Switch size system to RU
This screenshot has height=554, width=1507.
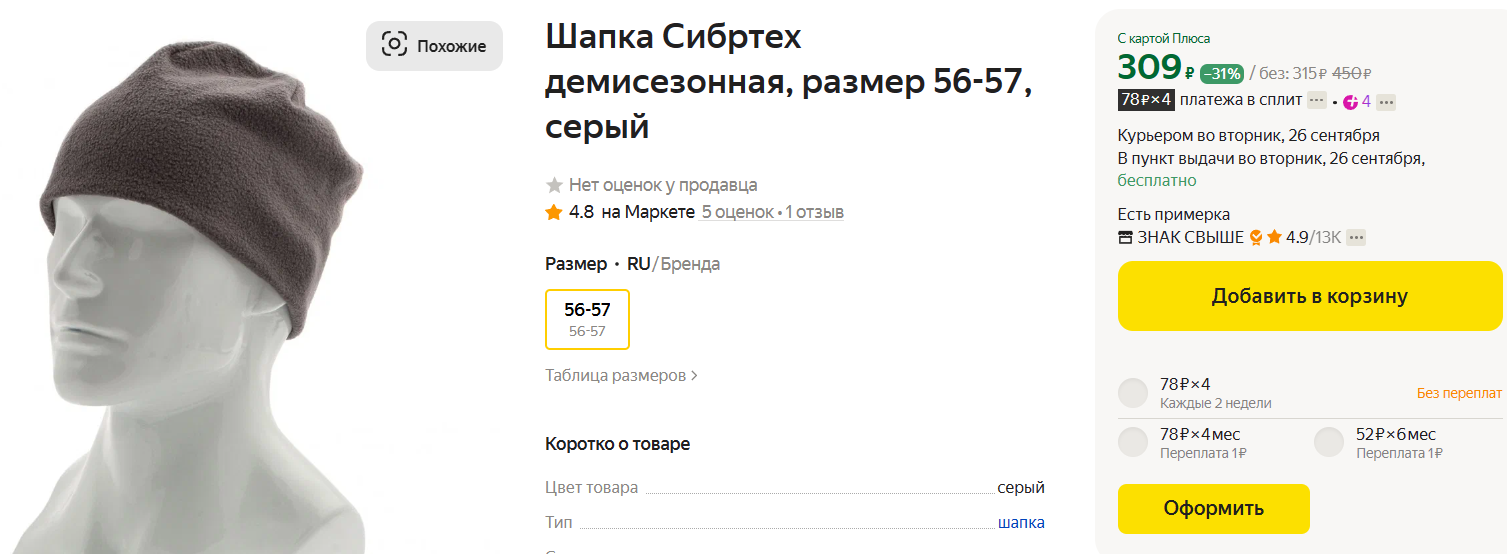[x=638, y=264]
